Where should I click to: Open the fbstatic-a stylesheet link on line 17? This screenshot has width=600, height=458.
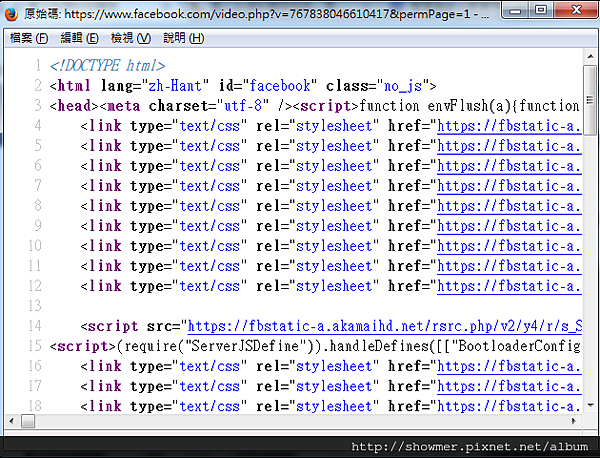[509, 386]
